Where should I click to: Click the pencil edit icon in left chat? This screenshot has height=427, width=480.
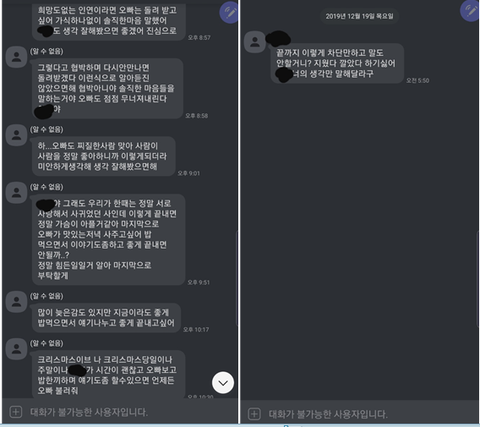(229, 13)
